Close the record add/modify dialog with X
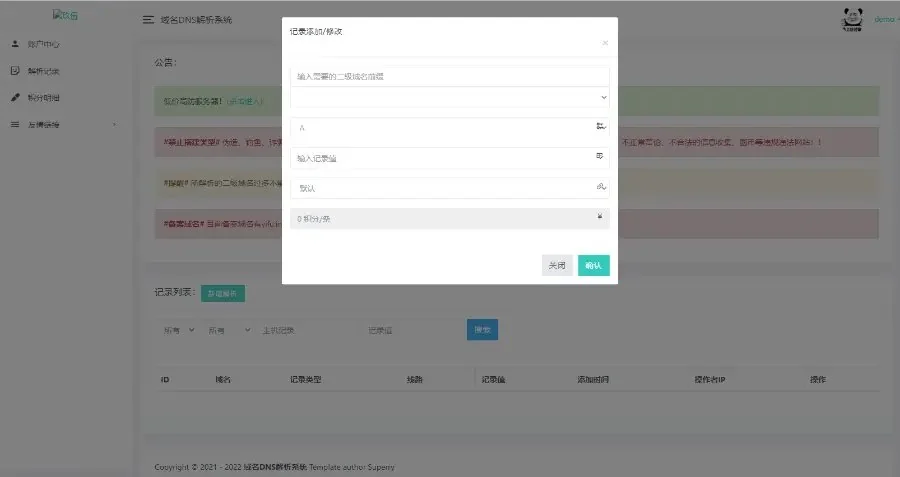900x477 pixels. pyautogui.click(x=605, y=43)
